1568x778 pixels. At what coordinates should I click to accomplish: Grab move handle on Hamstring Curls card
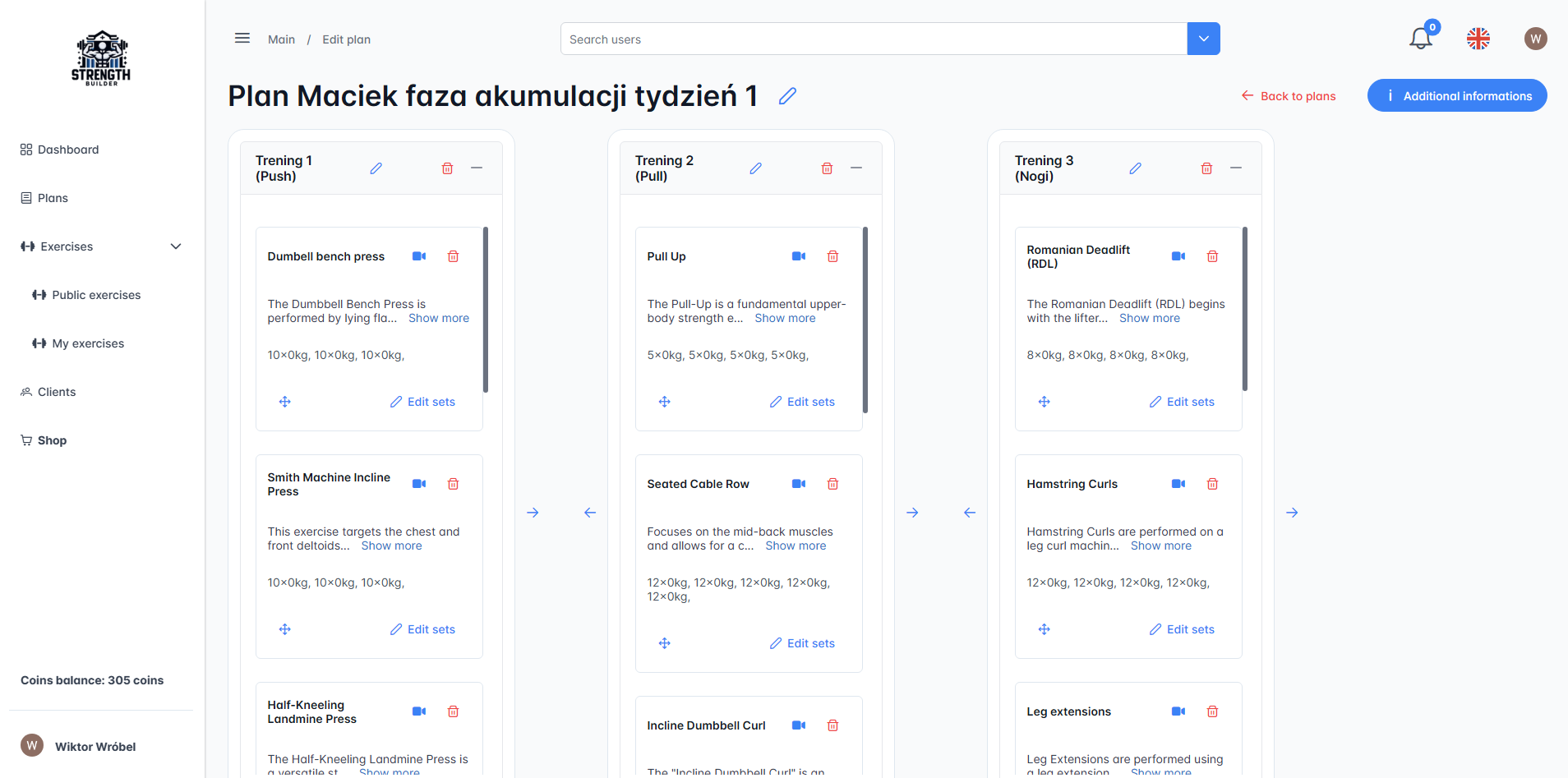click(x=1045, y=629)
